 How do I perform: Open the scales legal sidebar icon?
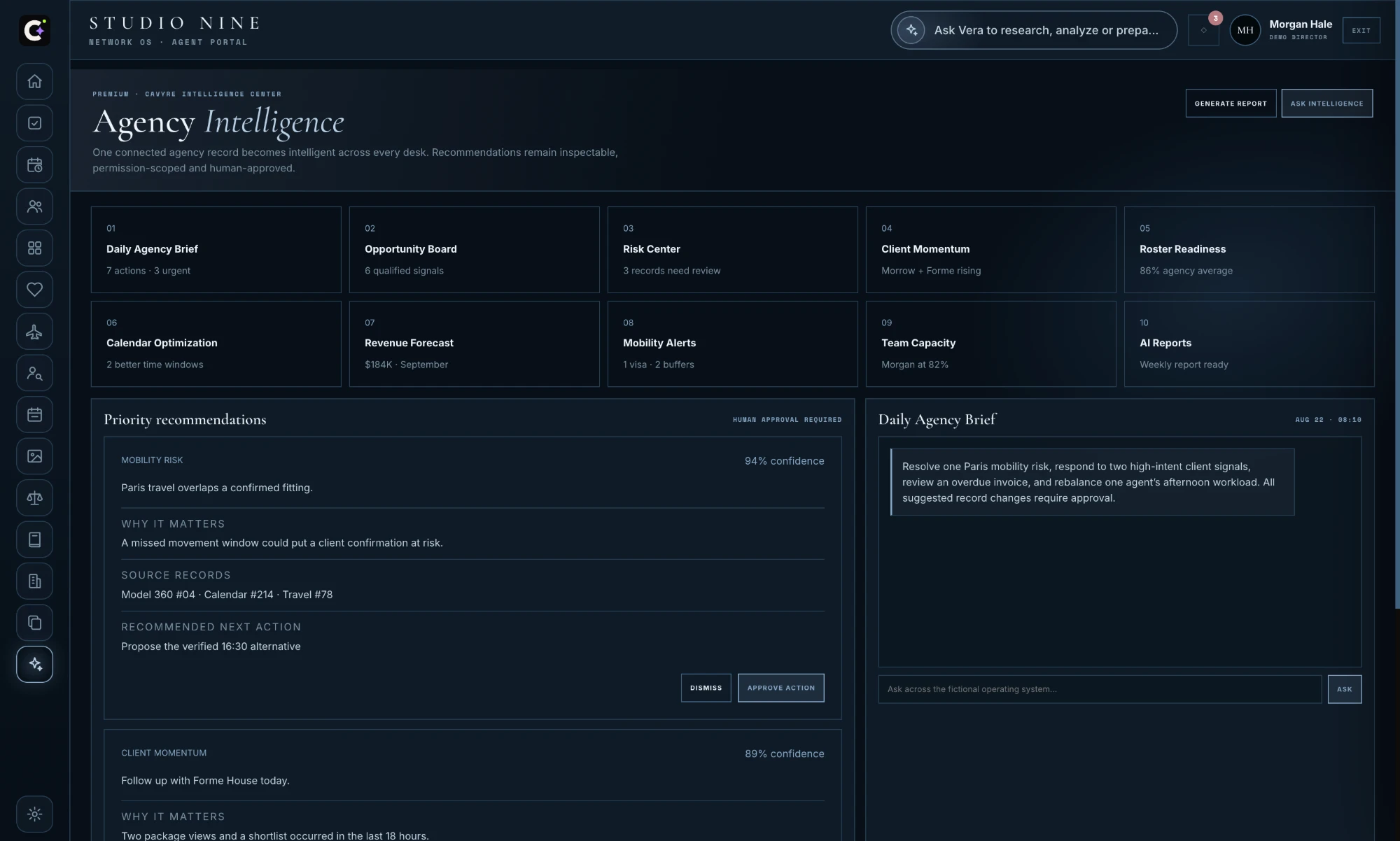(34, 497)
